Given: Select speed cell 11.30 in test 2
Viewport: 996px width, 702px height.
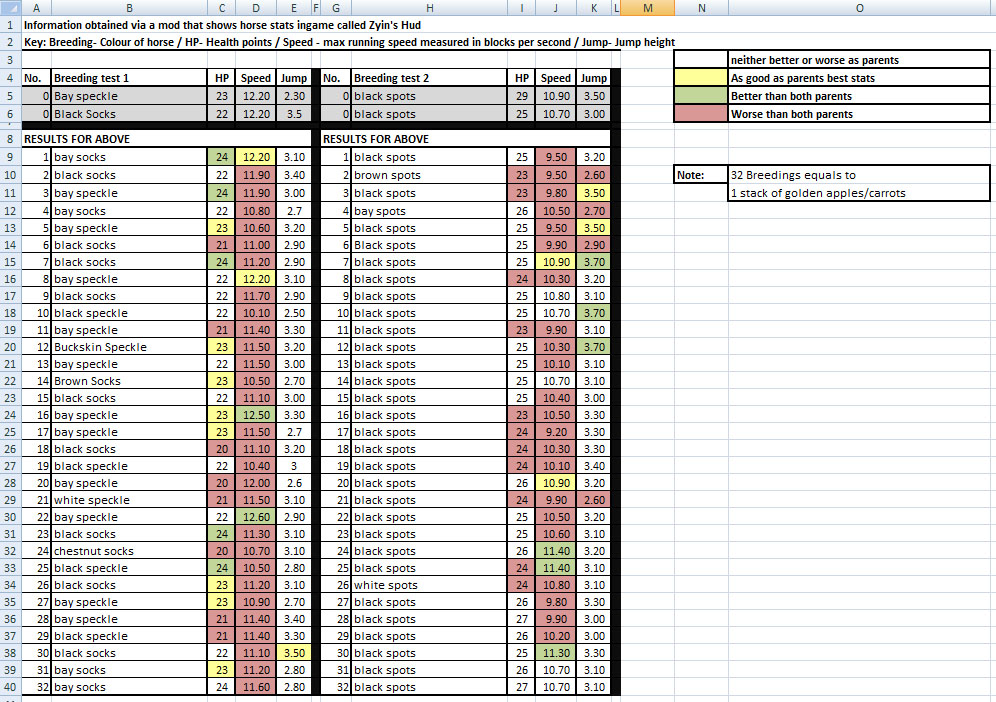Looking at the screenshot, I should 556,653.
